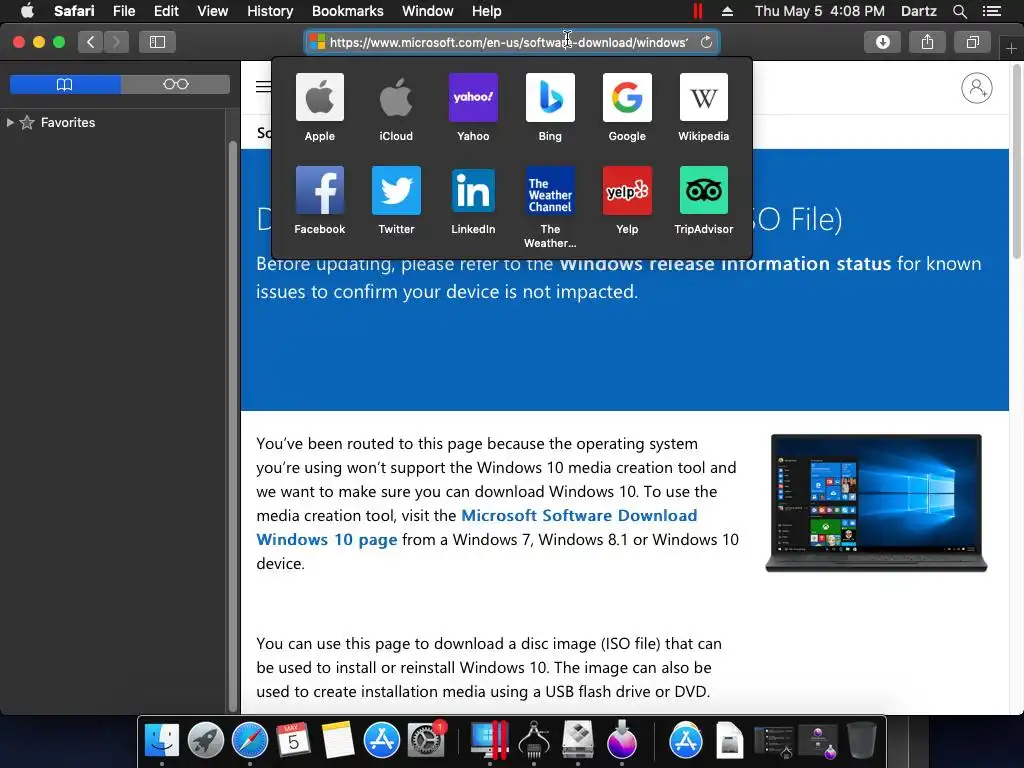Toggle the Safari sidebar button
This screenshot has height=768, width=1024.
157,42
